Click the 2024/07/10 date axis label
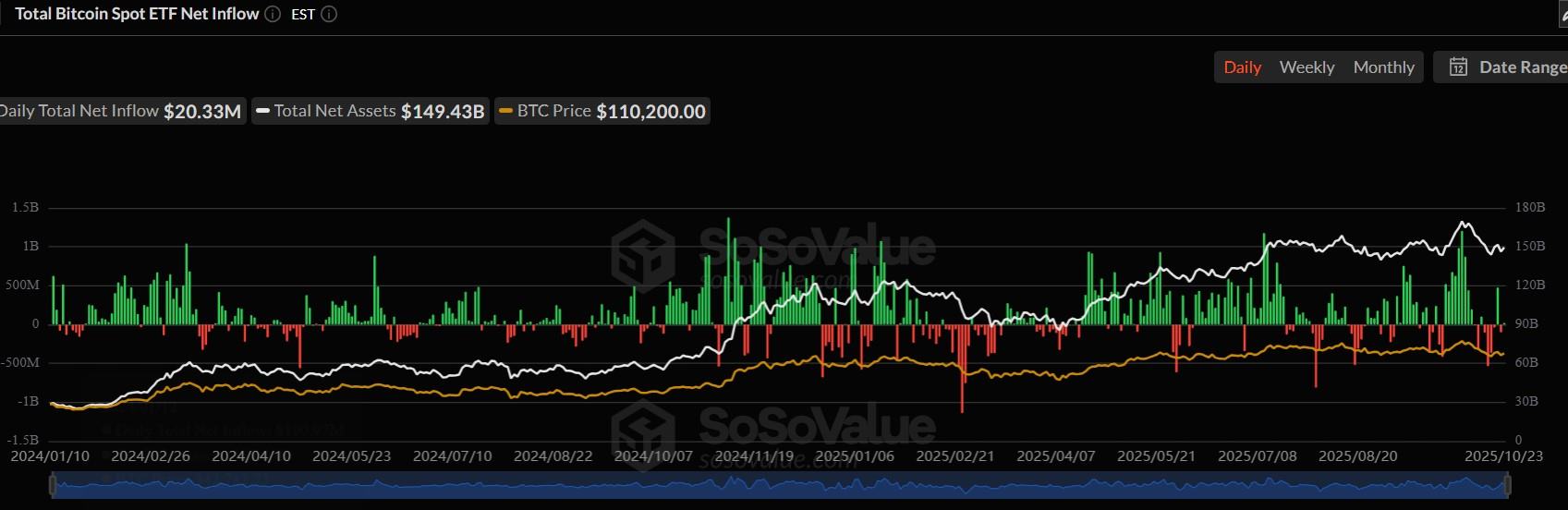Screen dimensions: 1568x510 click(452, 455)
